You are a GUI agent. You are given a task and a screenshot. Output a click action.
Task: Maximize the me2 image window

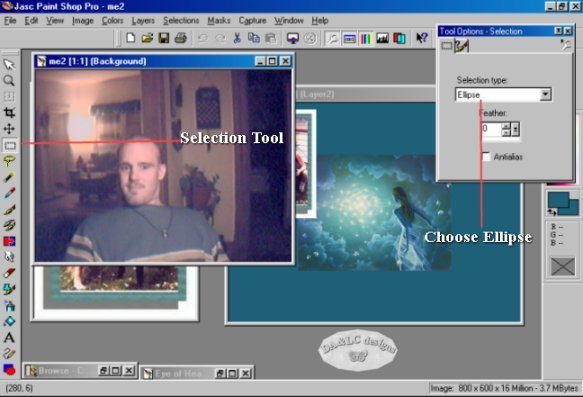point(272,61)
